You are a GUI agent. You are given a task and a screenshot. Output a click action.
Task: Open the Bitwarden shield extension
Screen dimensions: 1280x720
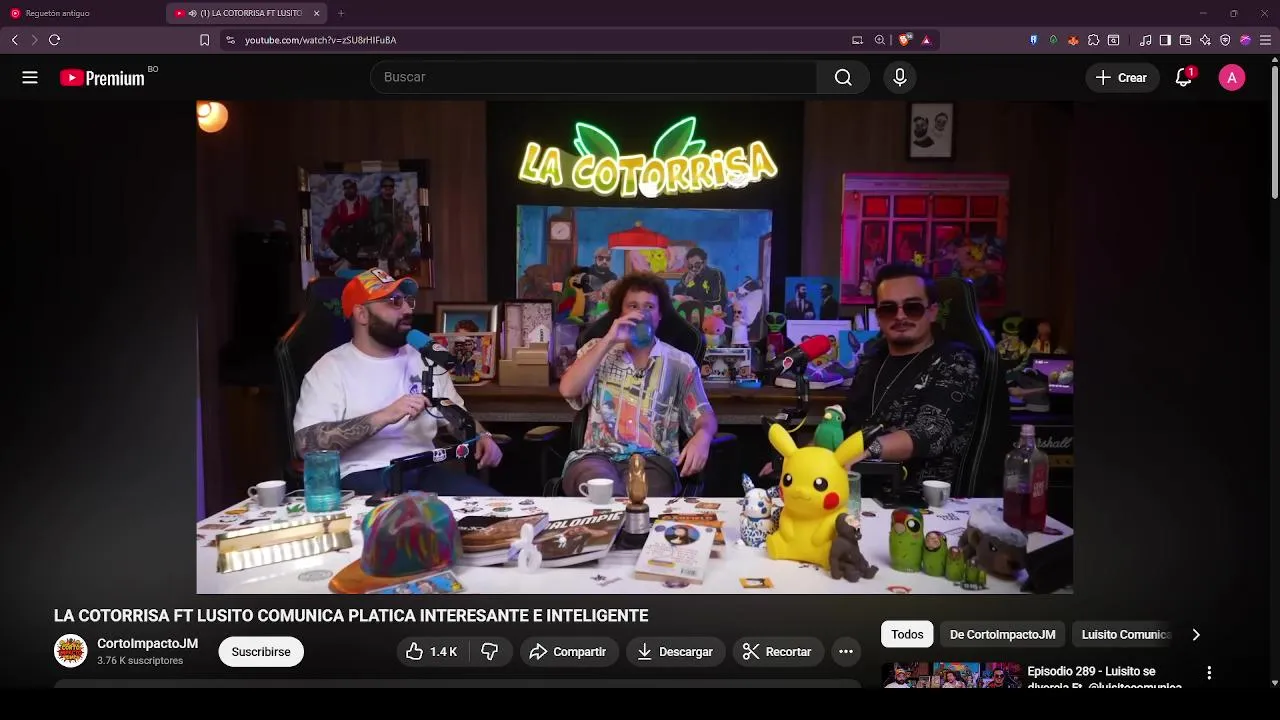[1033, 40]
